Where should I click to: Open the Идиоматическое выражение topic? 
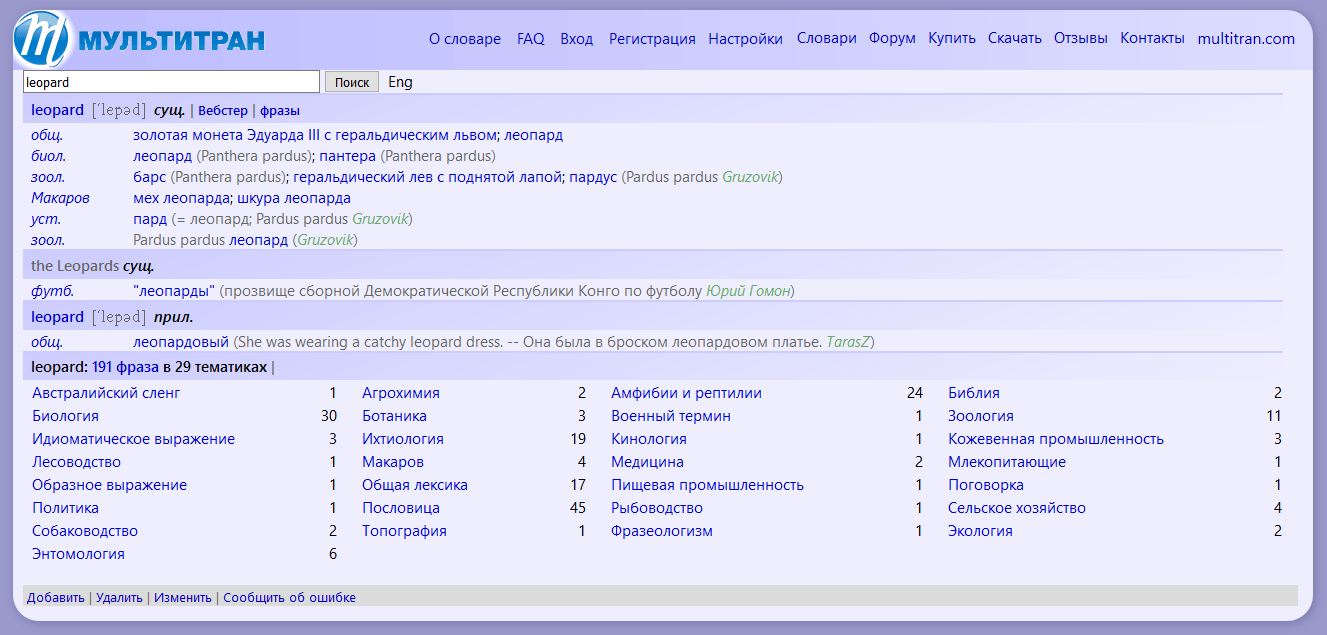click(x=133, y=439)
